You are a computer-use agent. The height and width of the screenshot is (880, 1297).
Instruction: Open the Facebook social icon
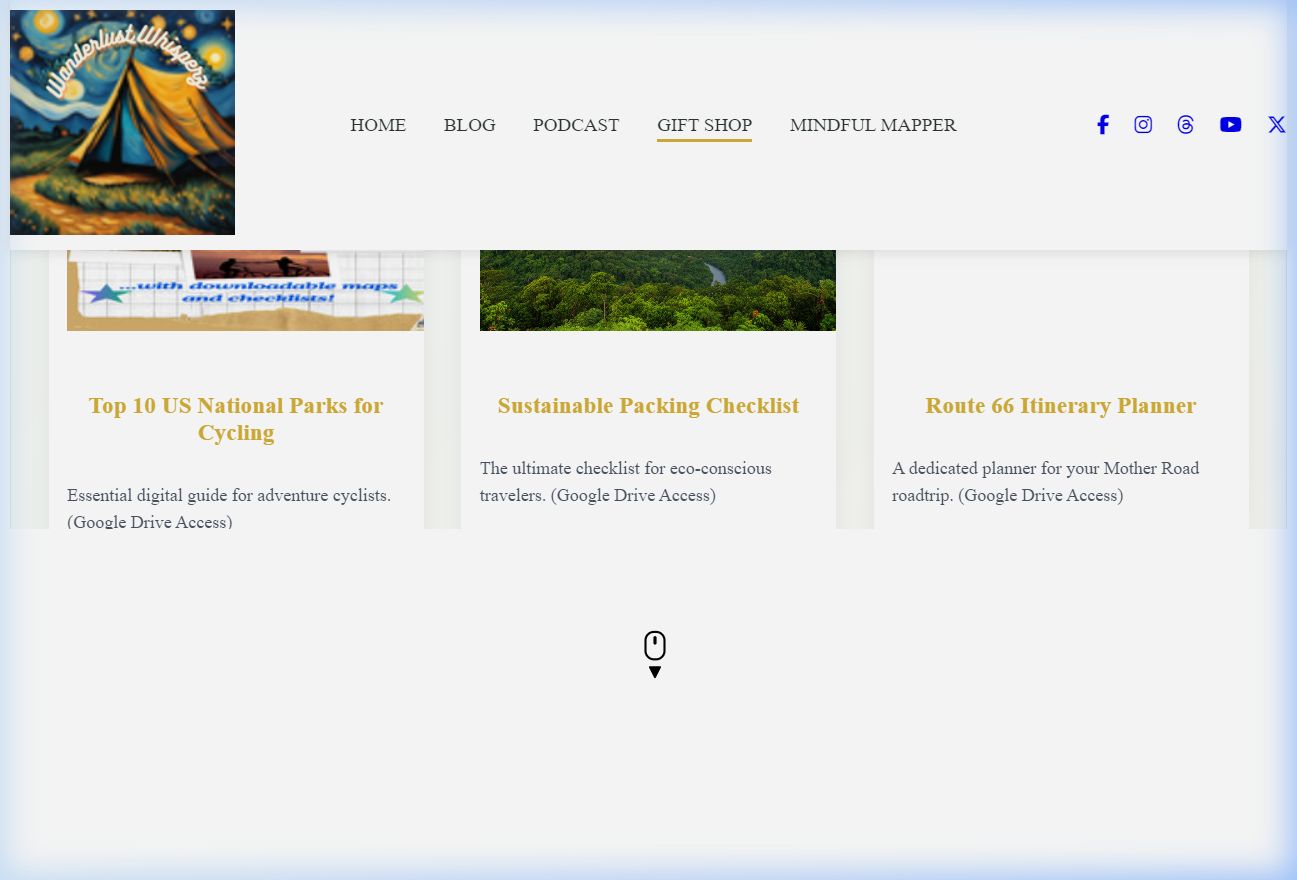click(1102, 125)
